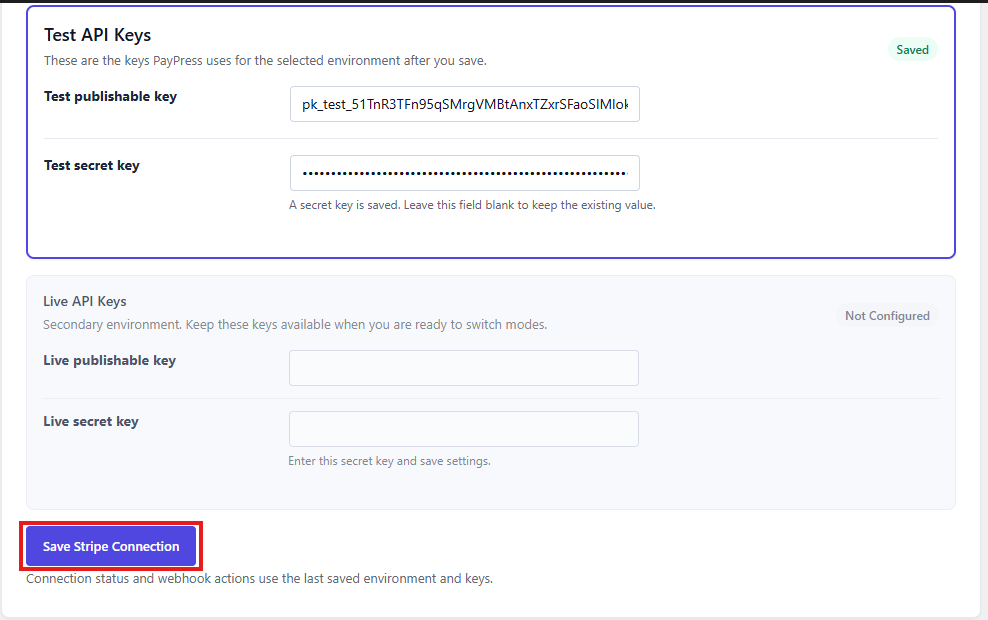Click the divider below Test publishable key
The width and height of the screenshot is (988, 620).
pos(491,139)
